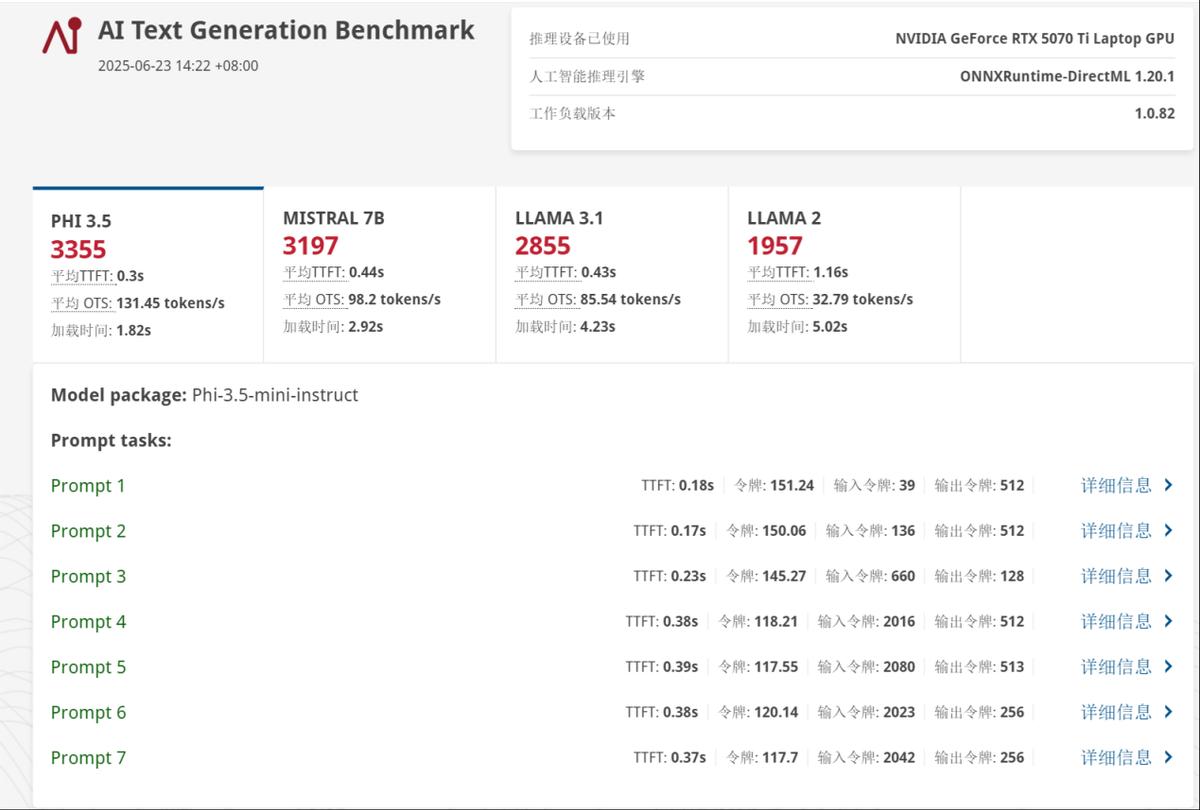Open 详细信息 details link for Prompt 2
1200x810 pixels.
pos(1116,531)
